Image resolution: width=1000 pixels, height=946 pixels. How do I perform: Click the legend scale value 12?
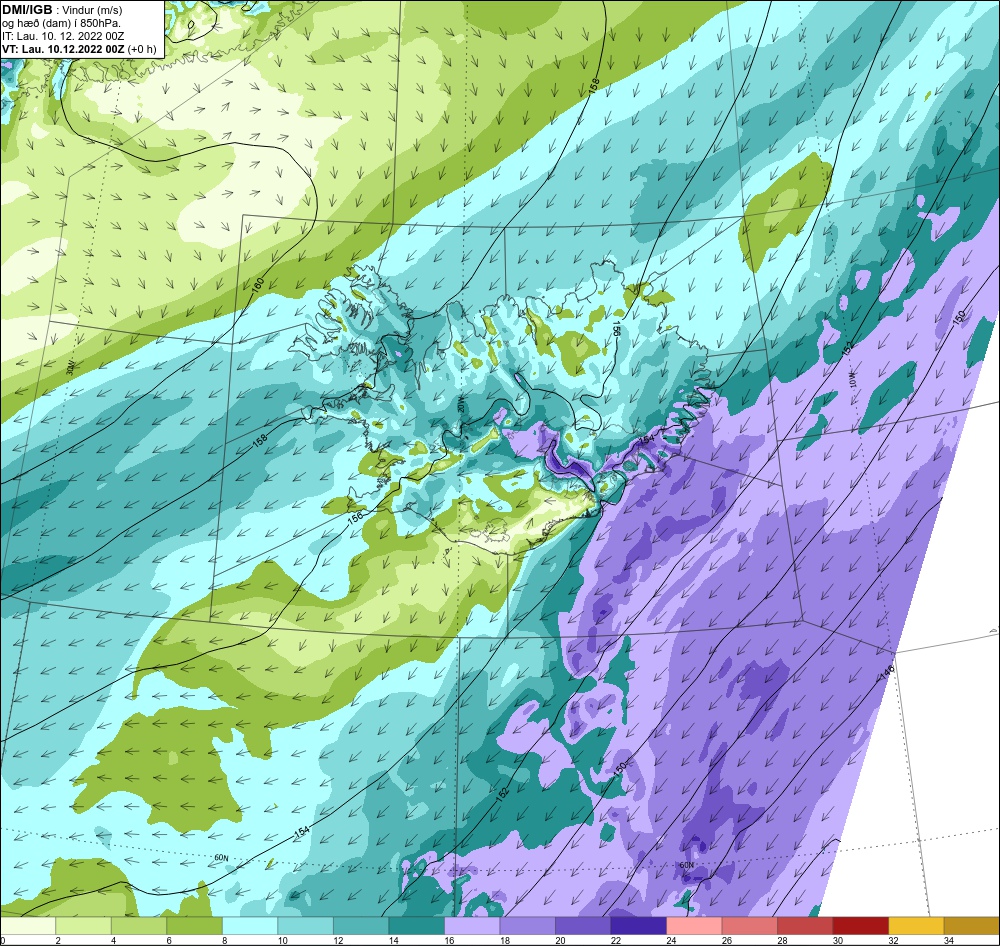(x=338, y=940)
